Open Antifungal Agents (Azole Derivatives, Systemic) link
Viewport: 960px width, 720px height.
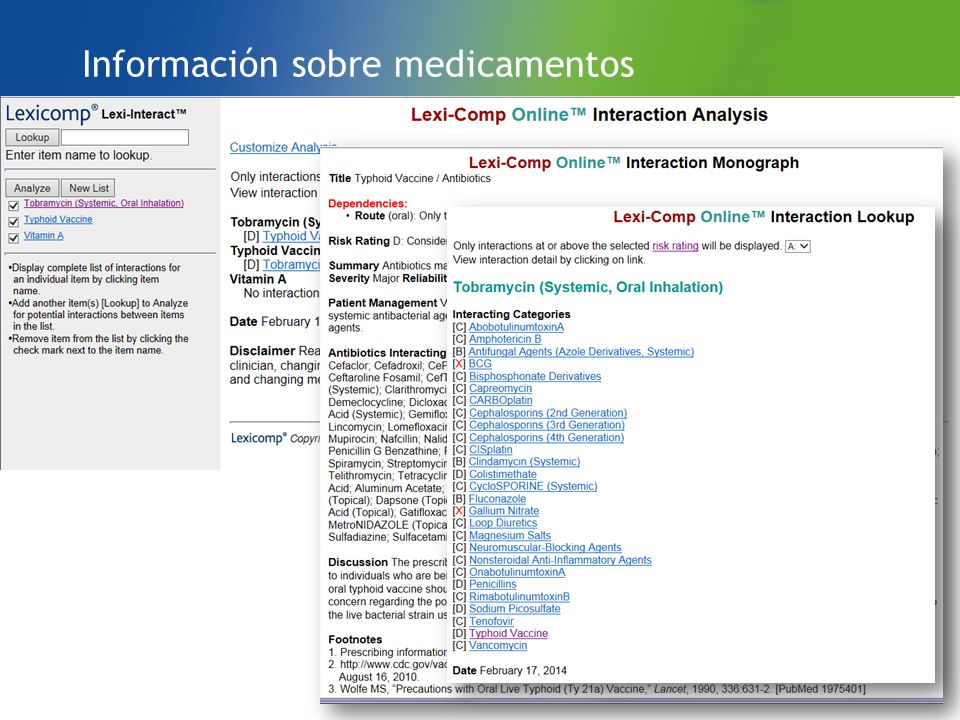[581, 351]
